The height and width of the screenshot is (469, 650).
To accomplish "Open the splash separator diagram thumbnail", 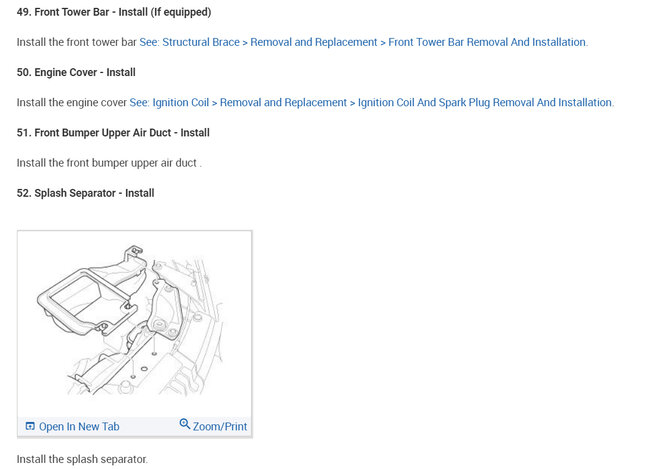I will point(134,324).
